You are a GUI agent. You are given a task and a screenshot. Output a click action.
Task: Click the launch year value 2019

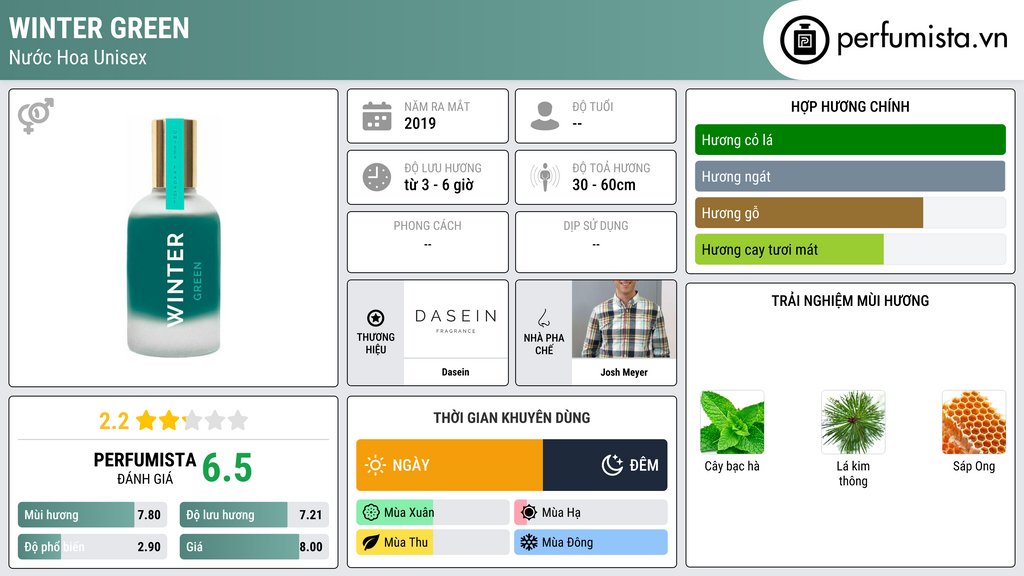420,123
